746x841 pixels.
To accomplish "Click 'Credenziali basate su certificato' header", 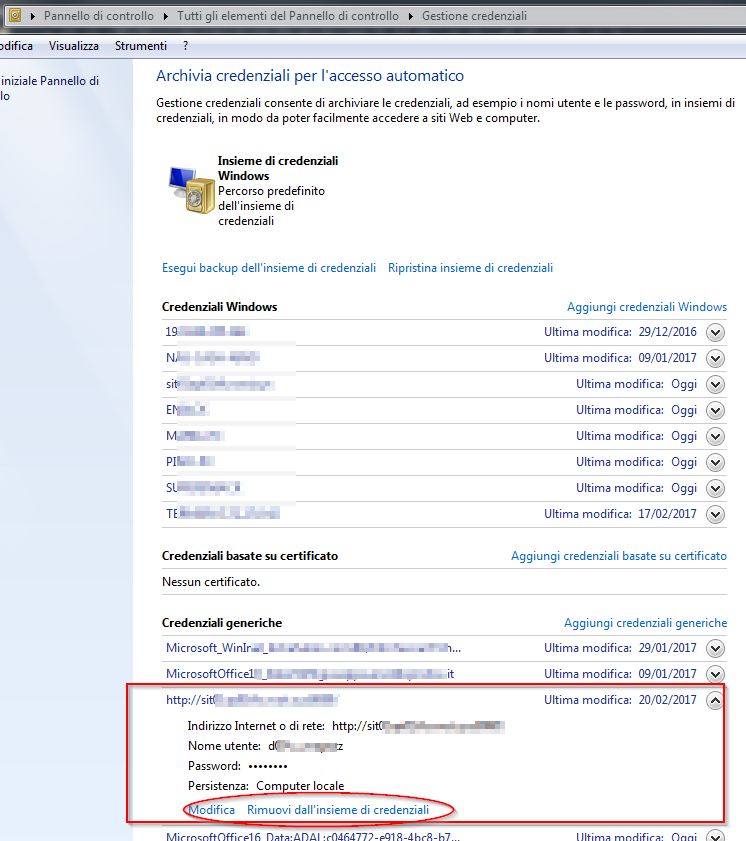I will click(250, 556).
